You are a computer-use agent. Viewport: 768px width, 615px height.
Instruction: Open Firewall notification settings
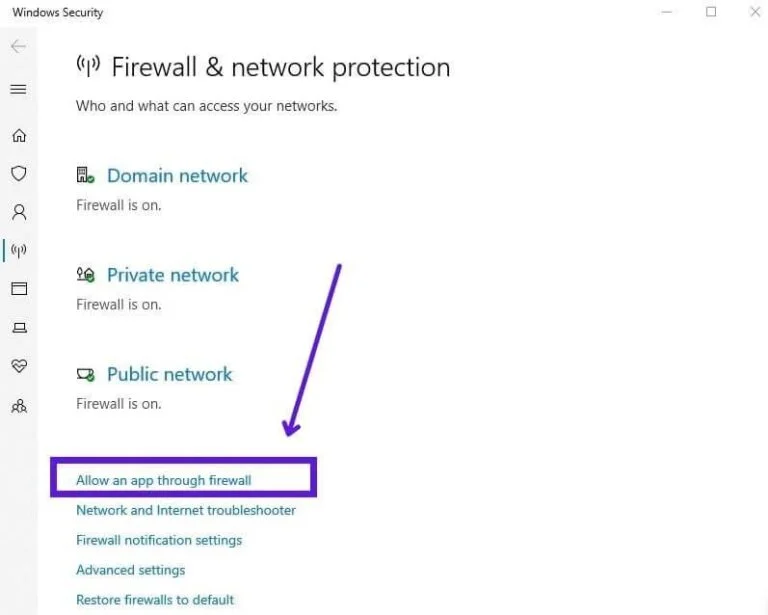pyautogui.click(x=159, y=540)
